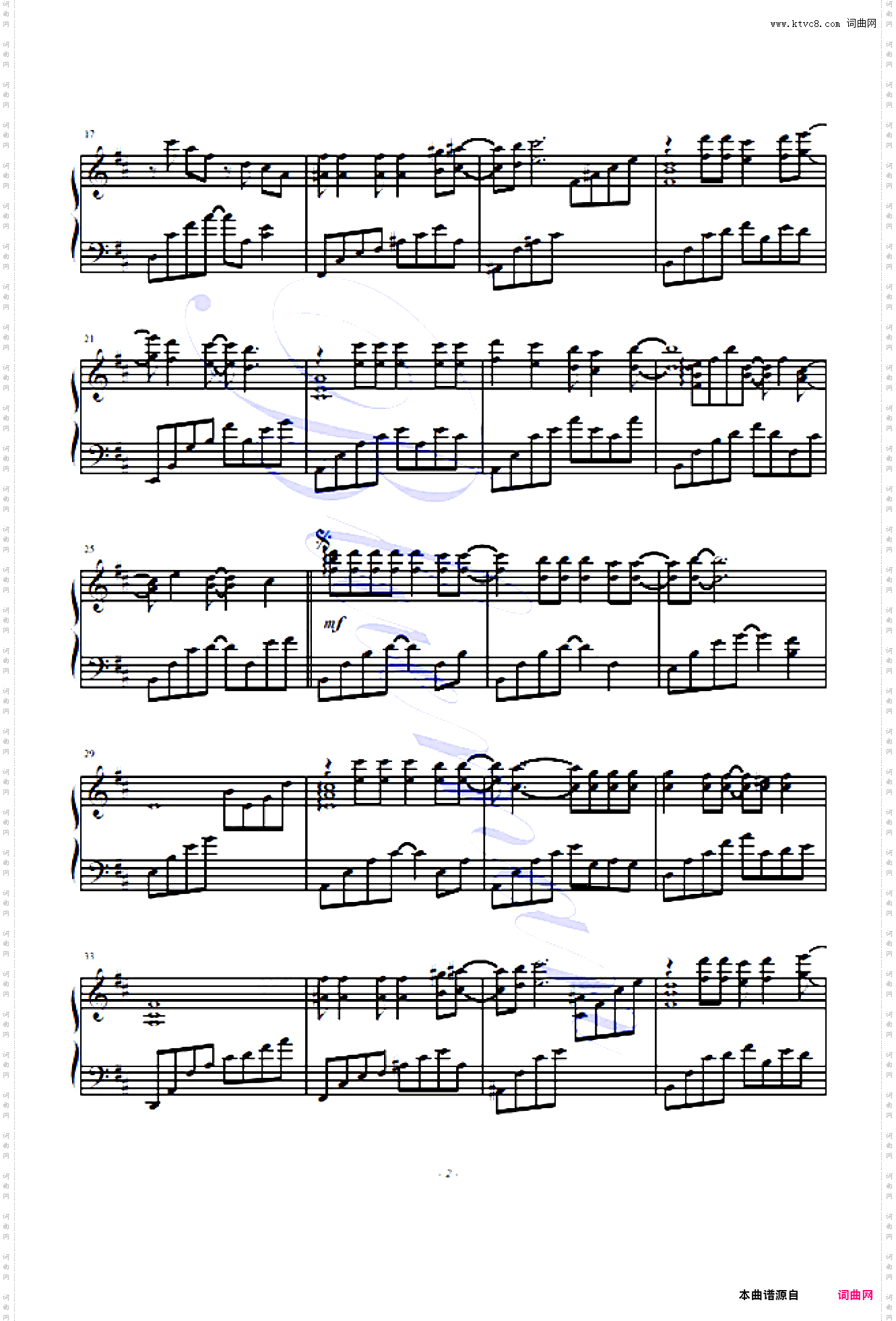Select measure number 33
The width and height of the screenshot is (896, 1321).
(x=90, y=956)
